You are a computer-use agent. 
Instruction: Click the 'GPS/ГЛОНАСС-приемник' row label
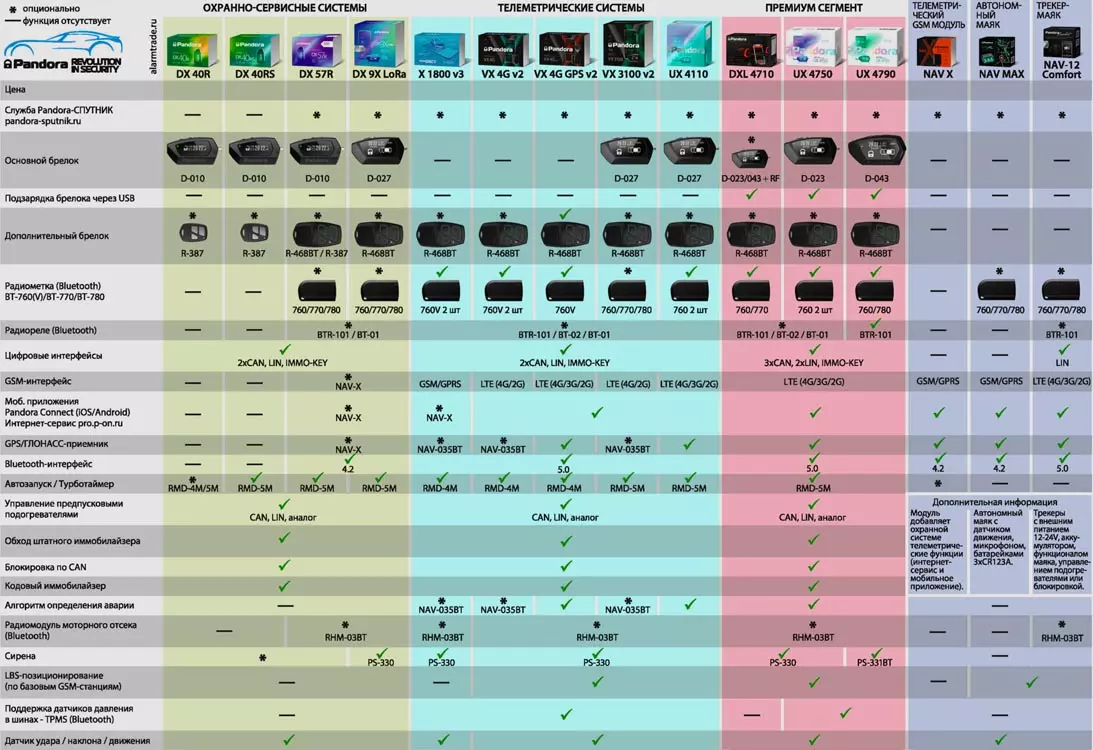tap(56, 443)
